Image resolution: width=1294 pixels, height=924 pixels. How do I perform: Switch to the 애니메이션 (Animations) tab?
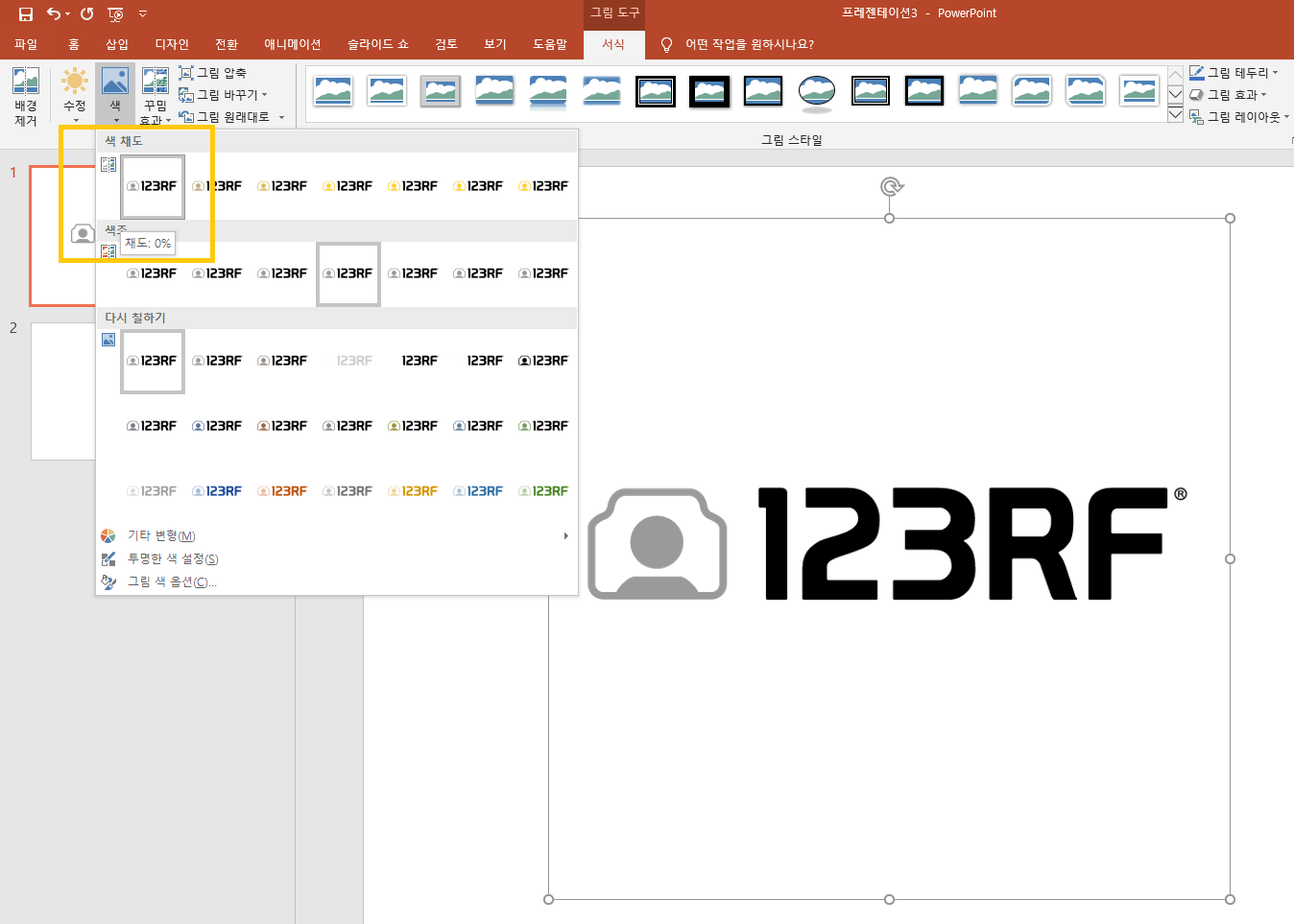(293, 44)
